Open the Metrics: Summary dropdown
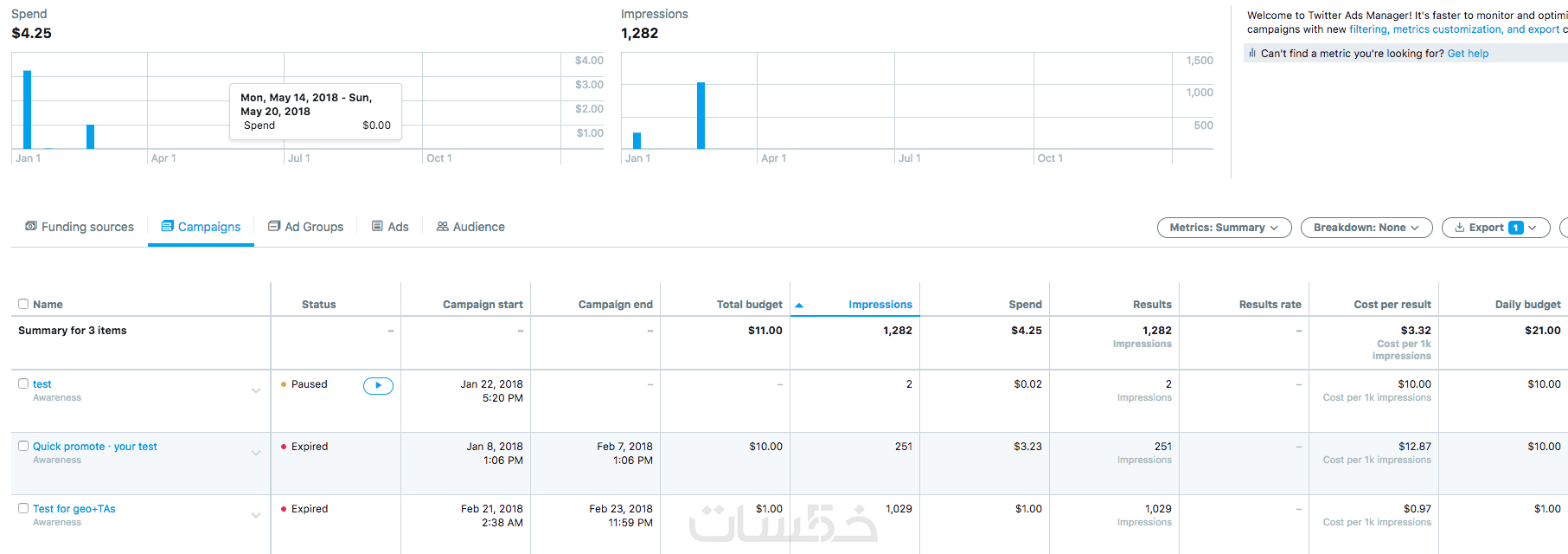 click(1225, 228)
